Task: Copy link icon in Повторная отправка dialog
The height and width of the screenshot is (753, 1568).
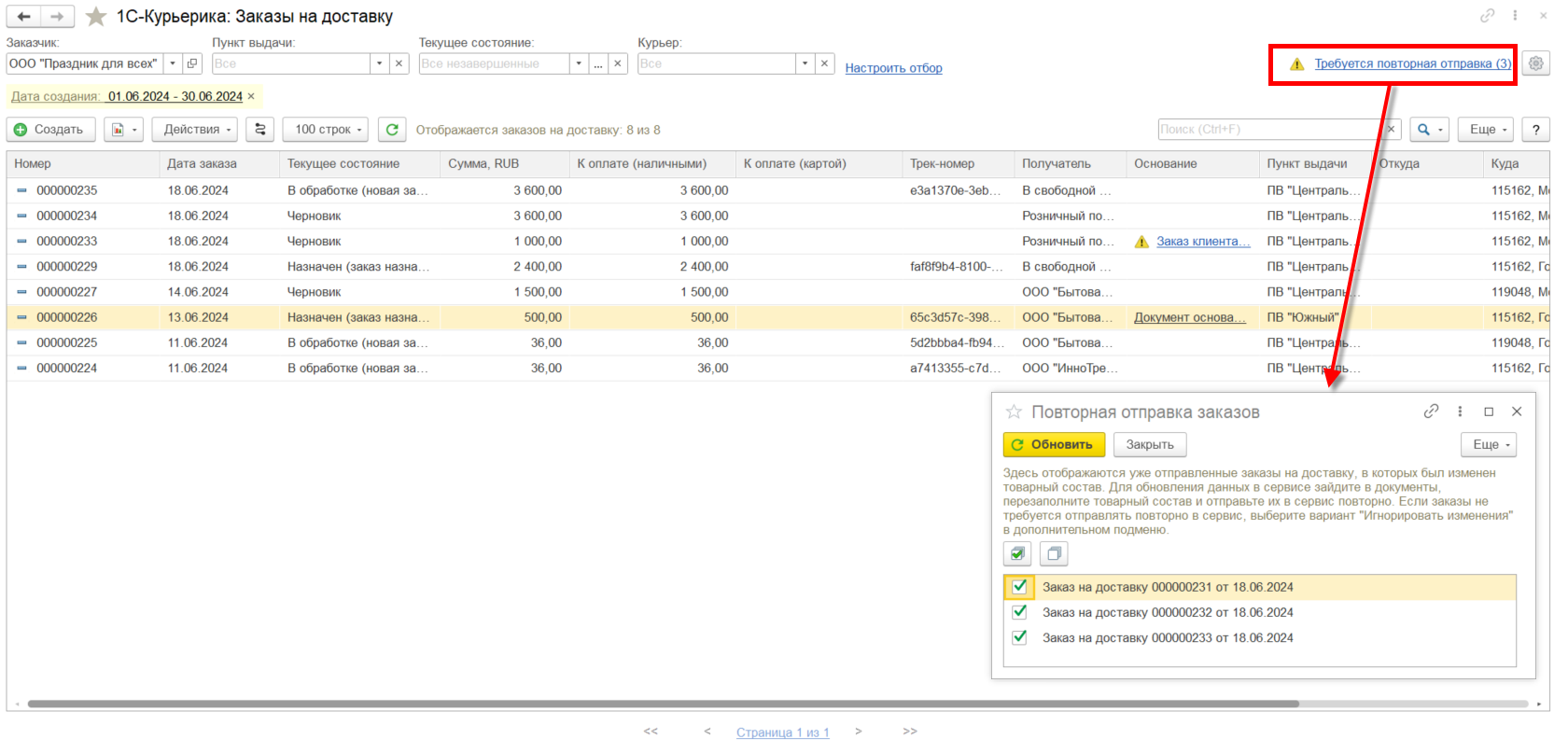Action: click(x=1431, y=411)
